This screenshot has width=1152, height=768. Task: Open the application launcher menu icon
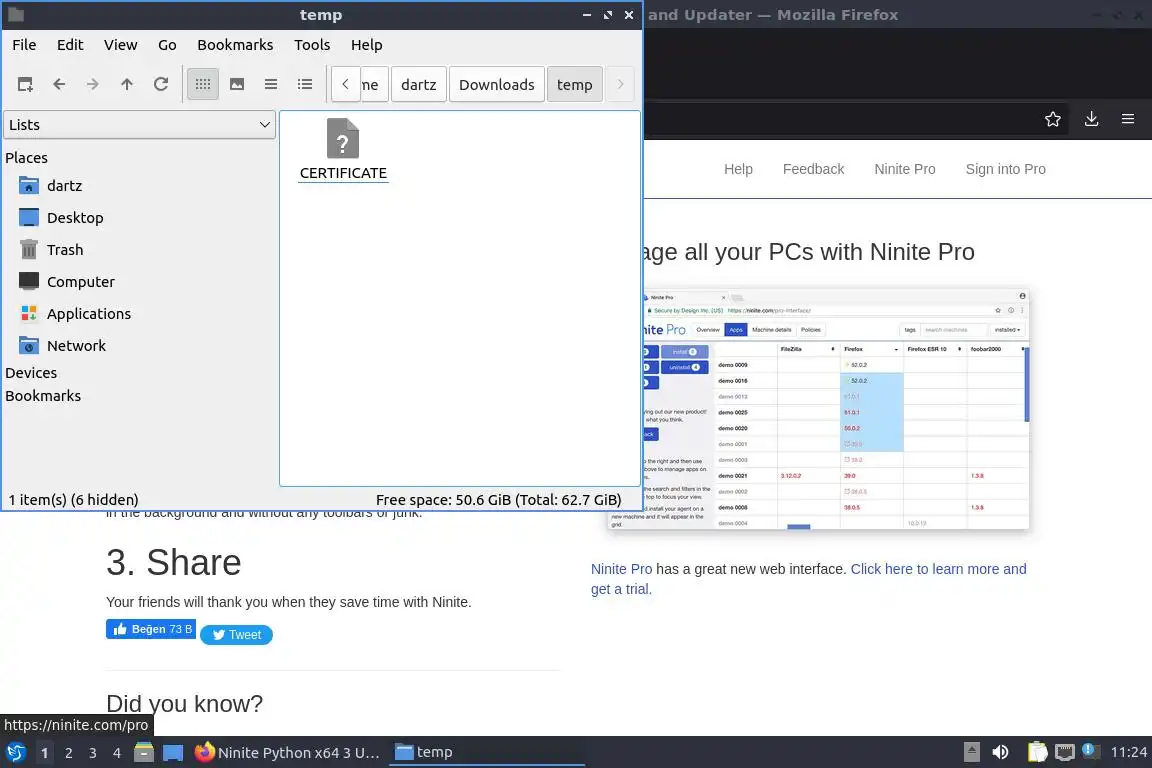(x=16, y=753)
